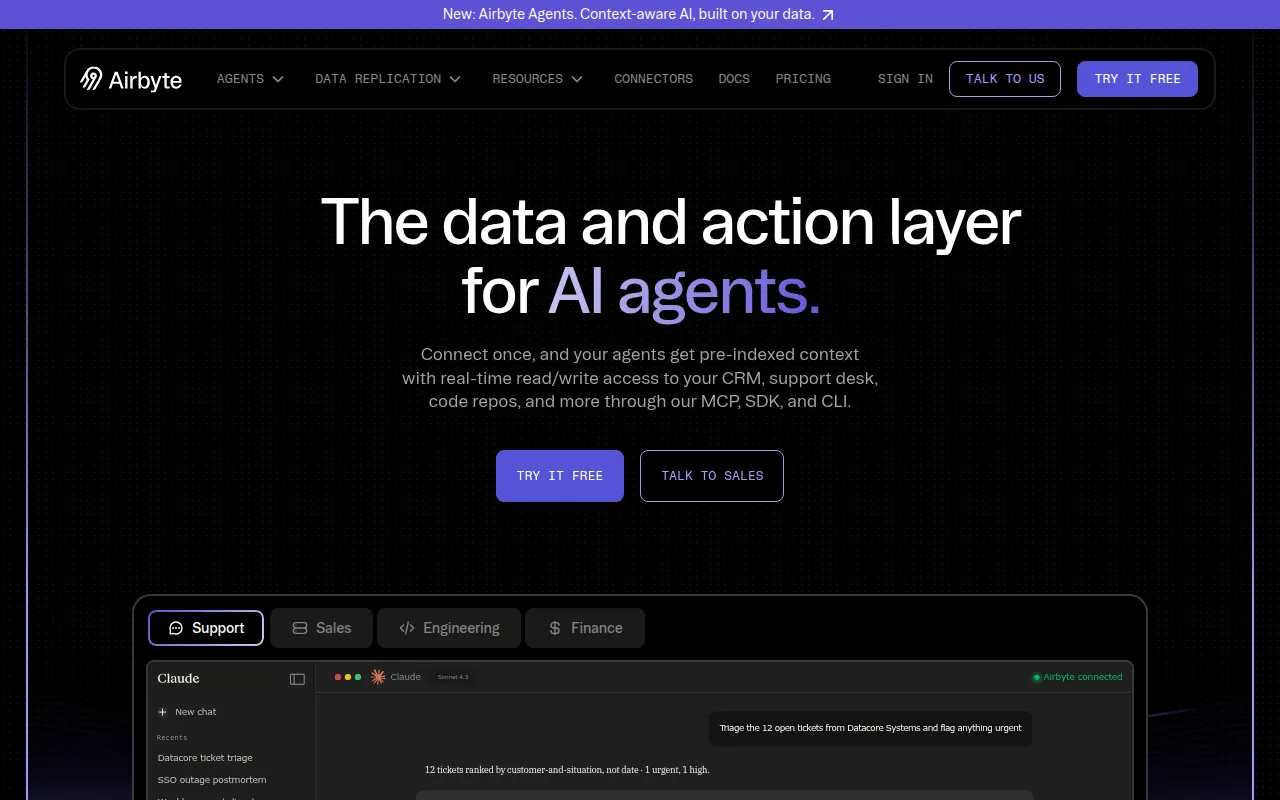Select the Support tab
Viewport: 1280px width, 800px height.
click(206, 628)
